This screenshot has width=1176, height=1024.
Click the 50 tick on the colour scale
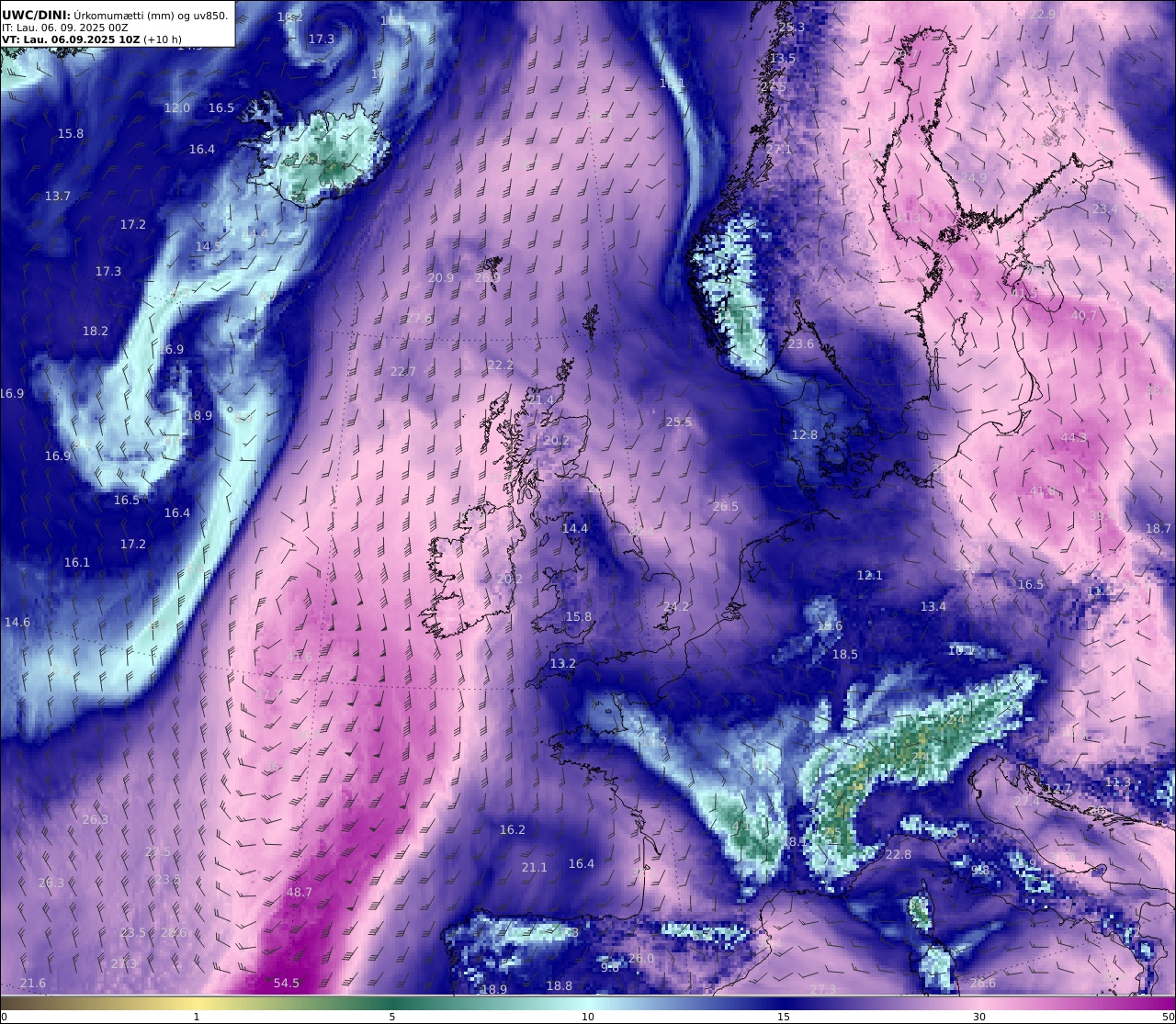[x=1168, y=1017]
